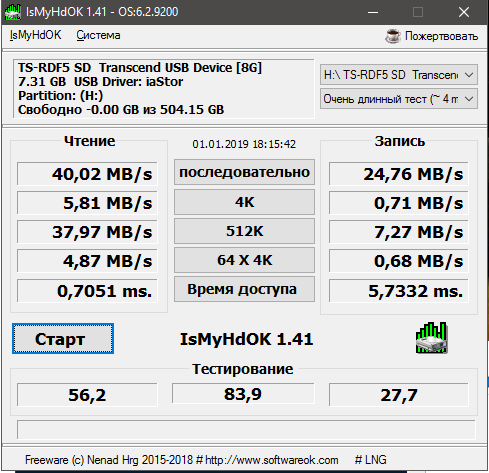The height and width of the screenshot is (473, 489).
Task: Click the IsMyHdOK title bar app icon
Action: 13,12
